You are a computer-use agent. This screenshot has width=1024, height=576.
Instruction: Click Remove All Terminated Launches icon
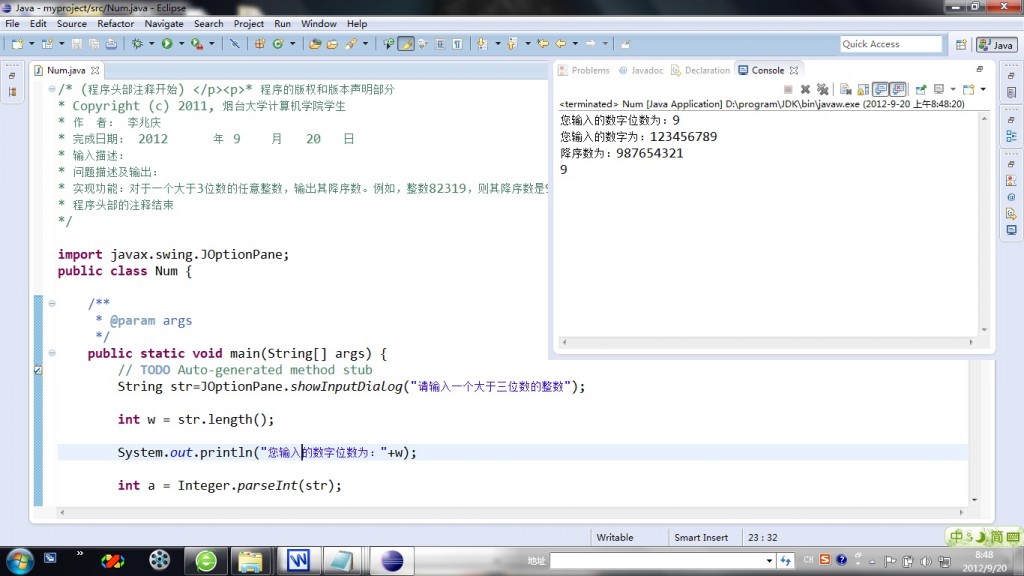point(823,89)
